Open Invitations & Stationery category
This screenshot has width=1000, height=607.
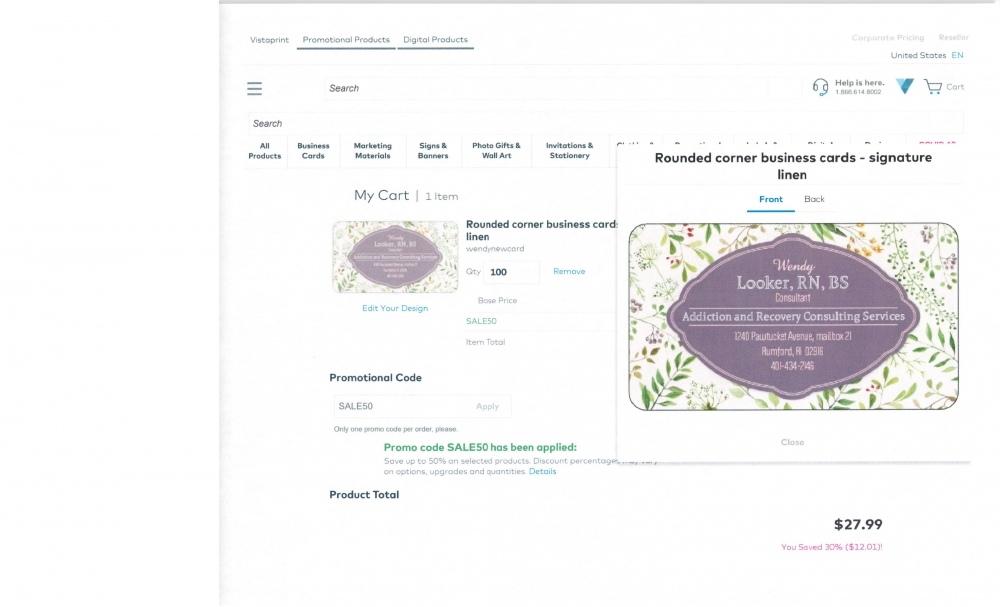(569, 151)
